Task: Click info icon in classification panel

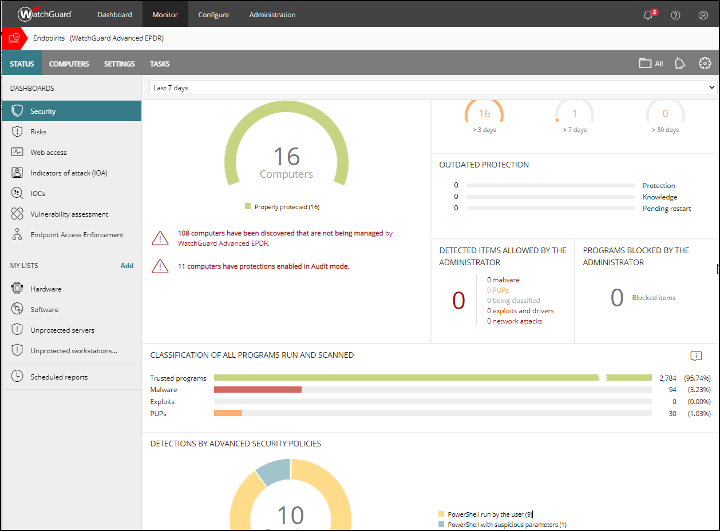Action: [696, 355]
